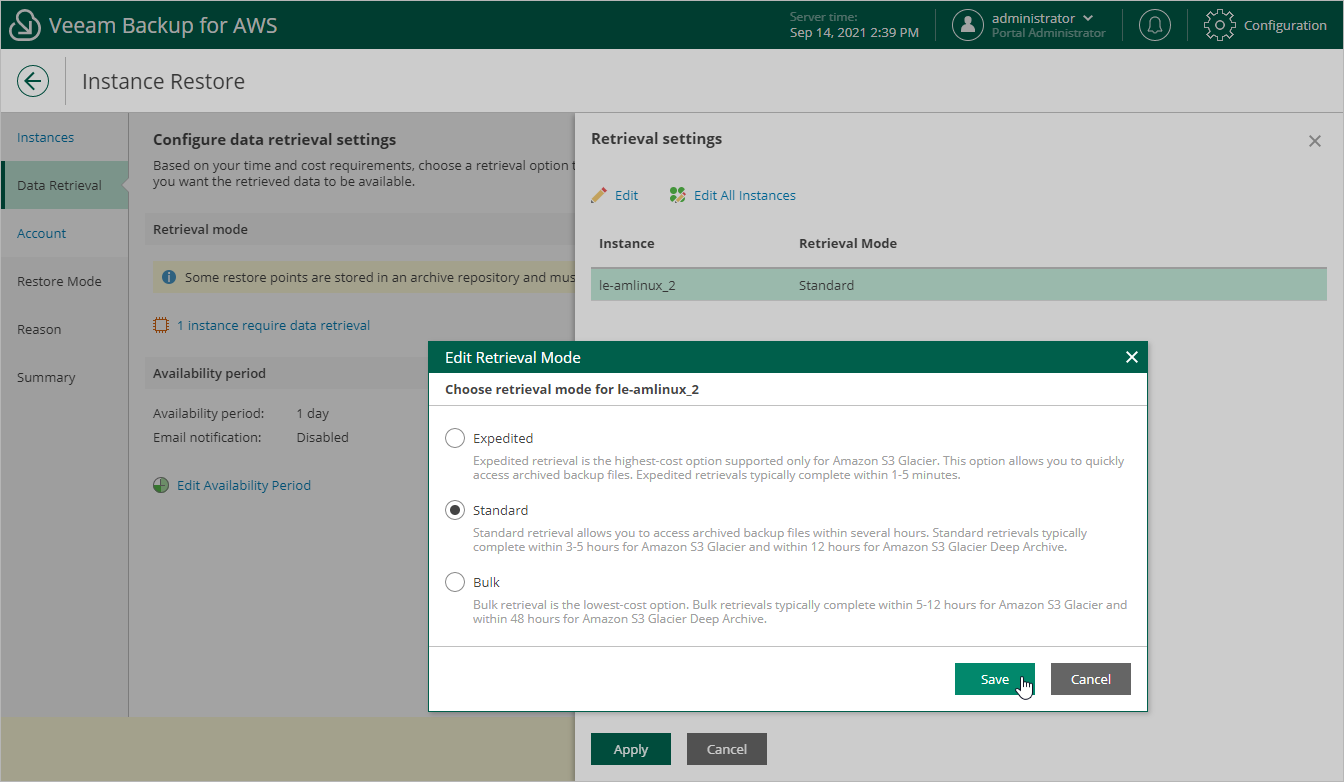Open the notifications bell icon
The height and width of the screenshot is (782, 1344).
pos(1155,25)
